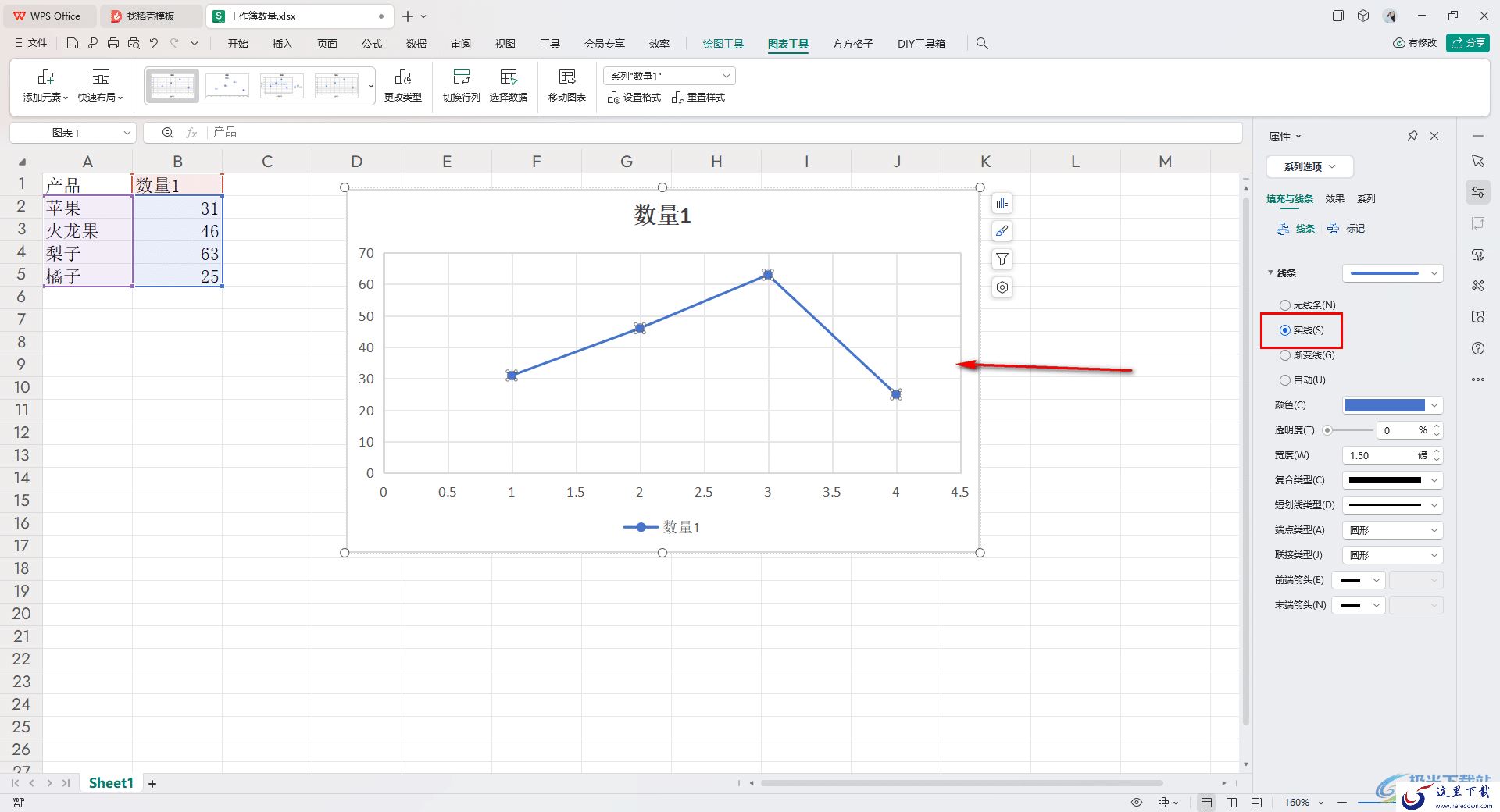Switch to Drawing Tools (绘图工具) tab

coord(723,44)
